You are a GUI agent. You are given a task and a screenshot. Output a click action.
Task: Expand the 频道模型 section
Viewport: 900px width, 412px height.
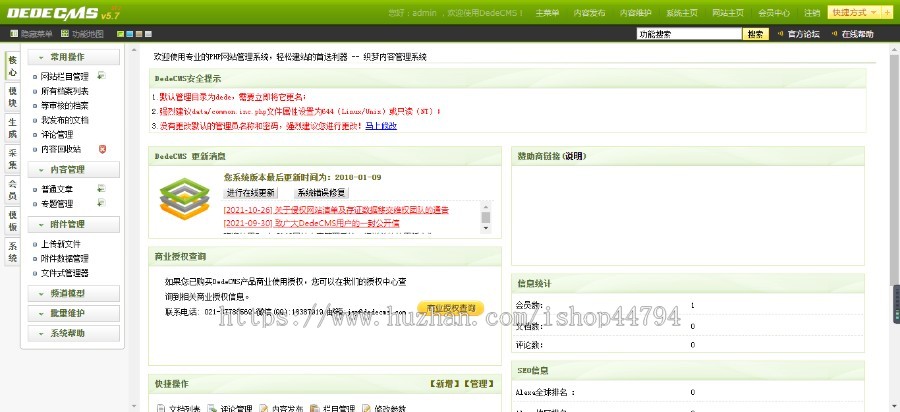(x=73, y=293)
